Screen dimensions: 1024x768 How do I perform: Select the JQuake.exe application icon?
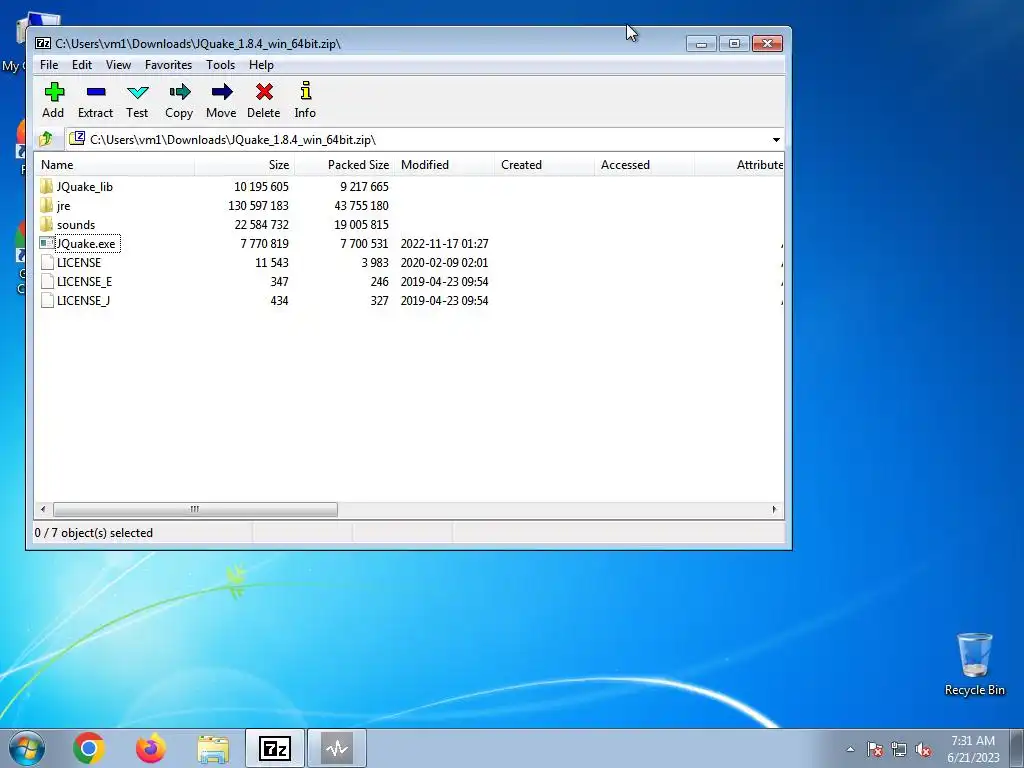point(46,243)
